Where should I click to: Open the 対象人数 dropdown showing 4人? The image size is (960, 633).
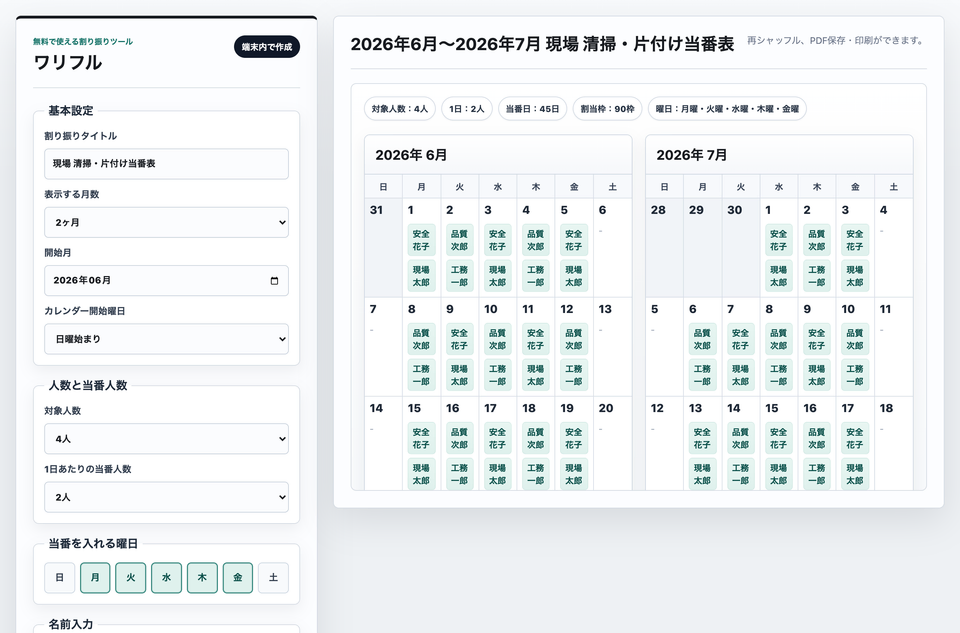click(x=167, y=439)
